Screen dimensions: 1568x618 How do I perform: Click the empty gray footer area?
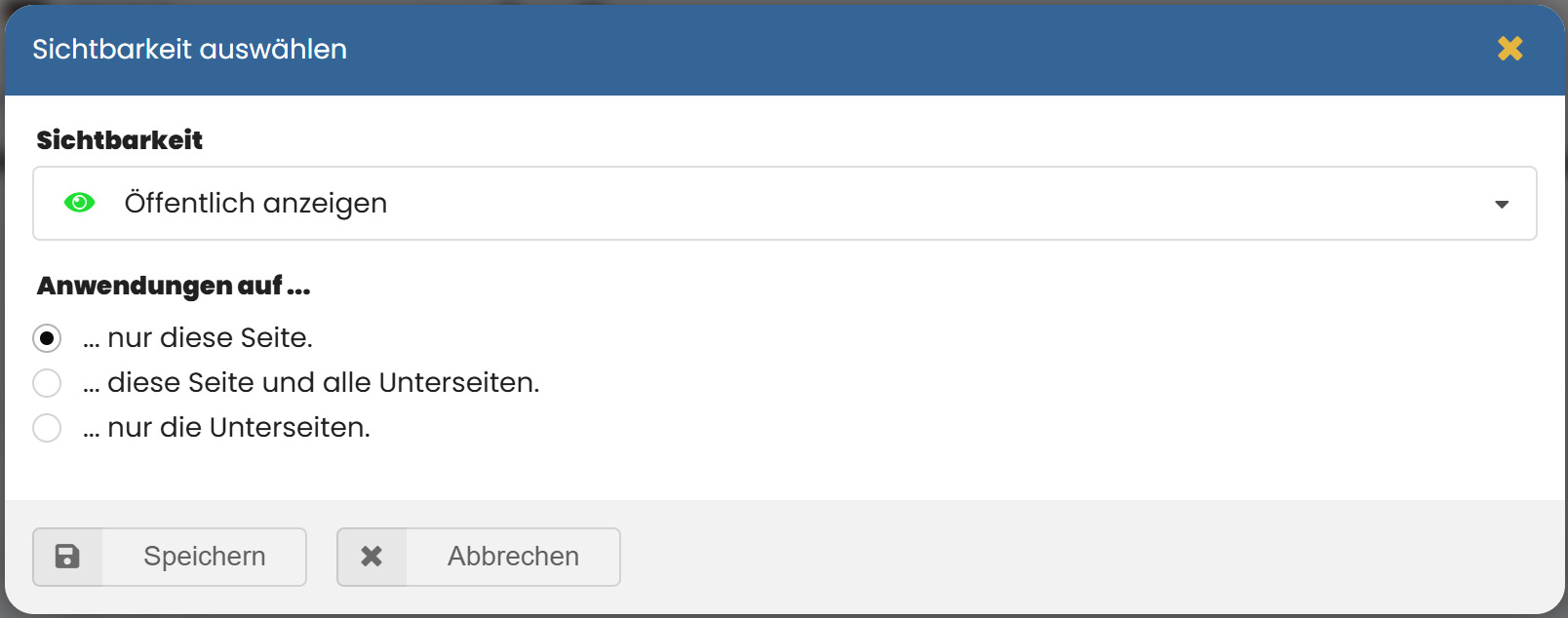1073,557
